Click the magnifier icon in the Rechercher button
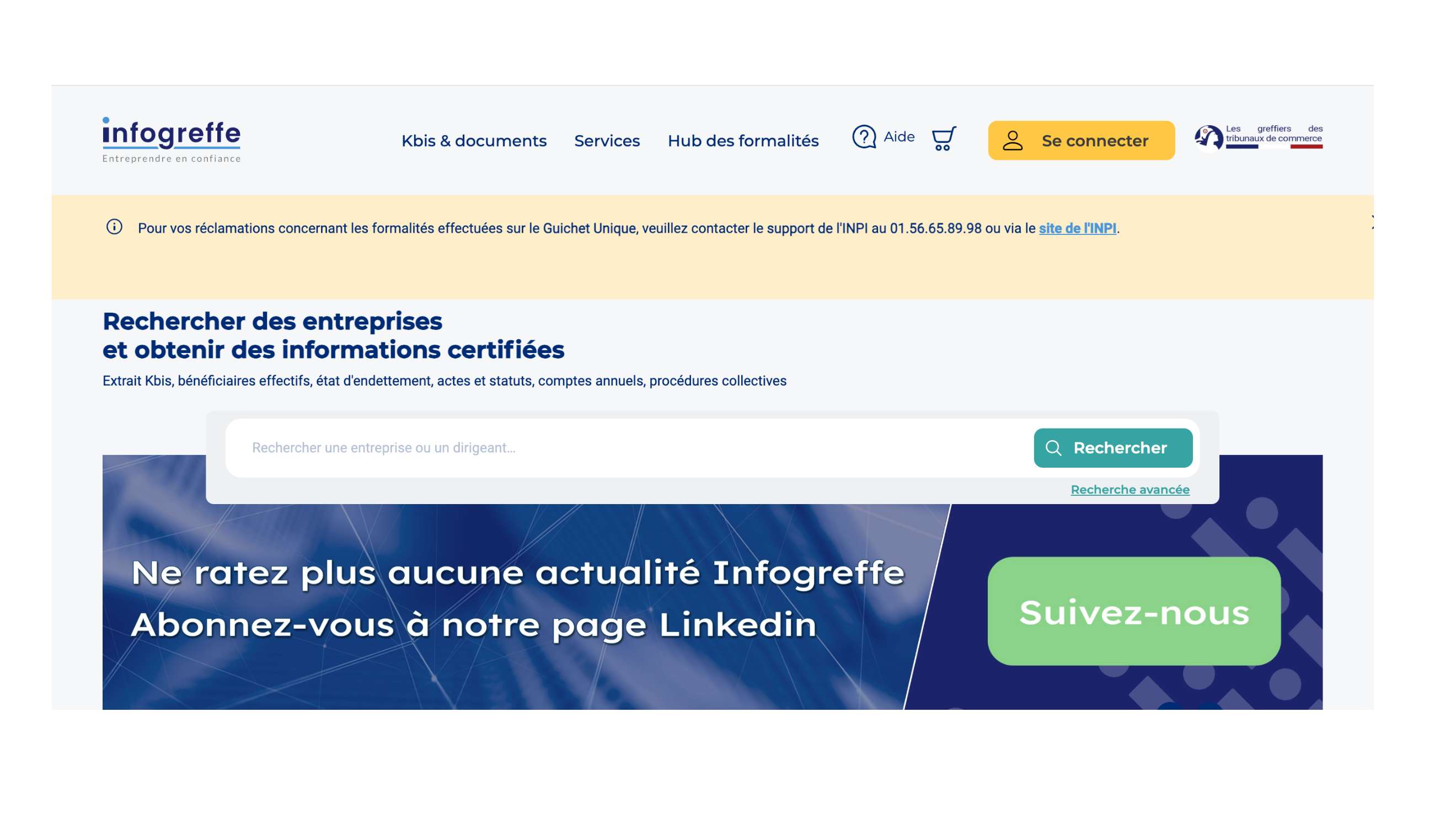Viewport: 1456px width, 819px height. pos(1053,448)
